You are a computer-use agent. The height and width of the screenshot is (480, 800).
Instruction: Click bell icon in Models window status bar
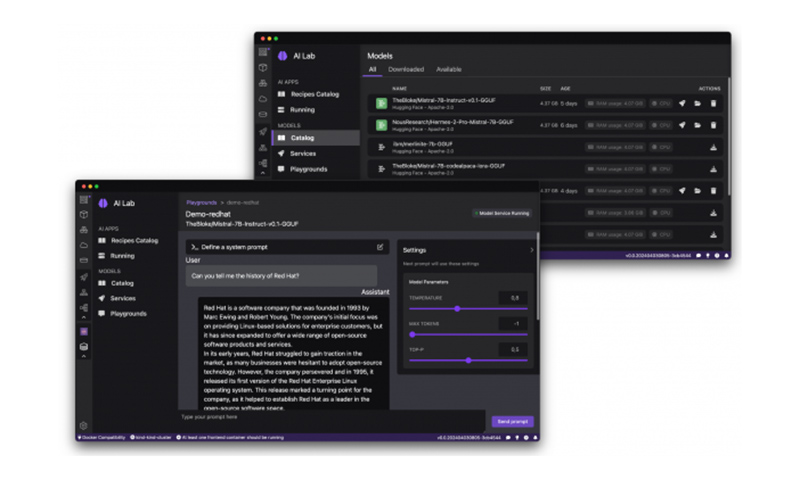click(727, 256)
